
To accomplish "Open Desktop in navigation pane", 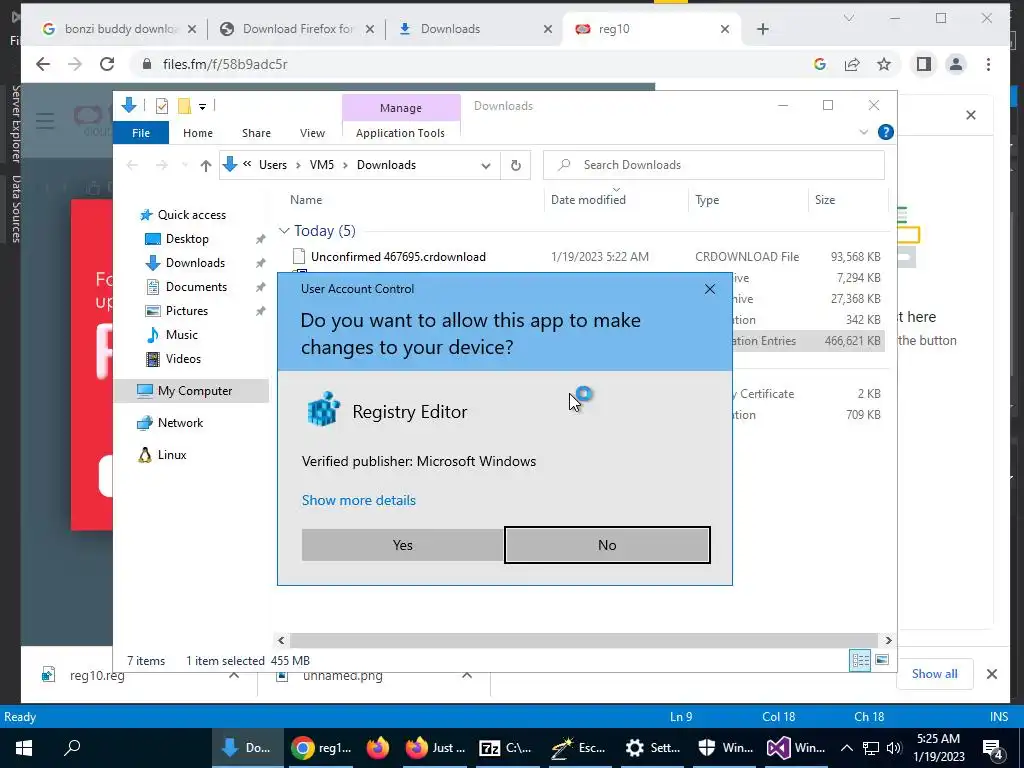I will [187, 239].
